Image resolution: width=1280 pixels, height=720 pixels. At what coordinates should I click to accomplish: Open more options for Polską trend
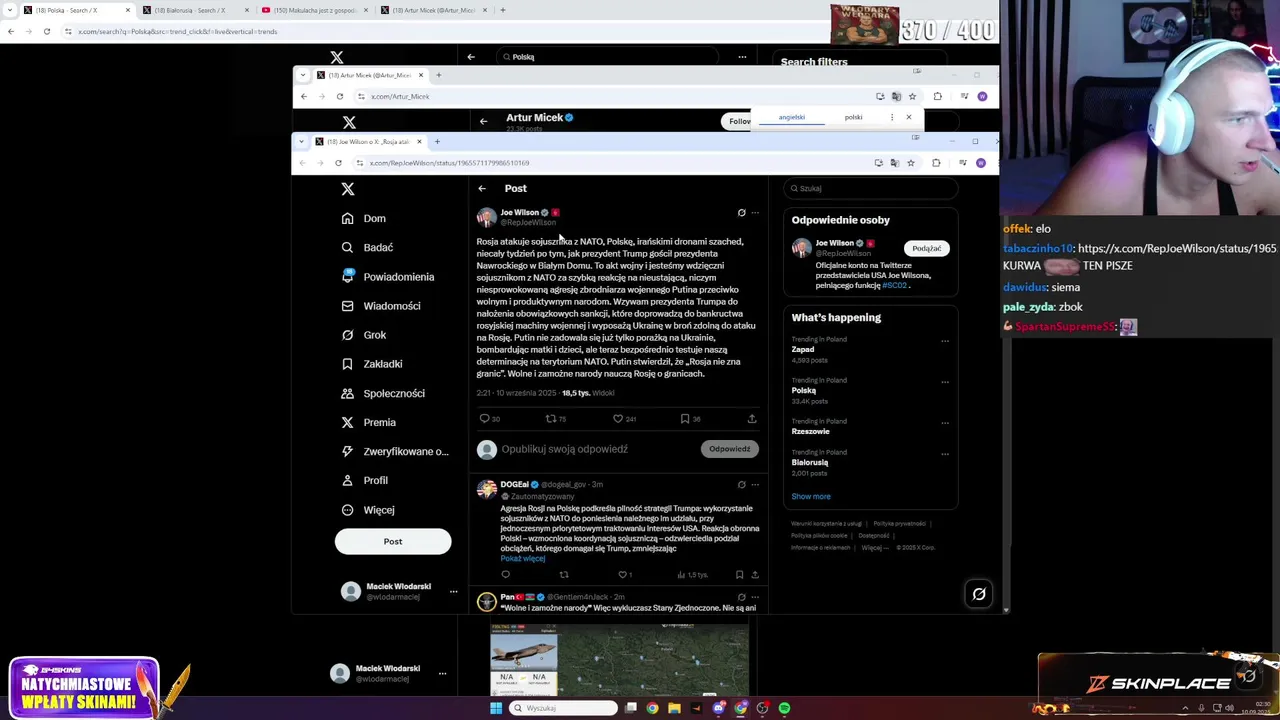[x=945, y=382]
